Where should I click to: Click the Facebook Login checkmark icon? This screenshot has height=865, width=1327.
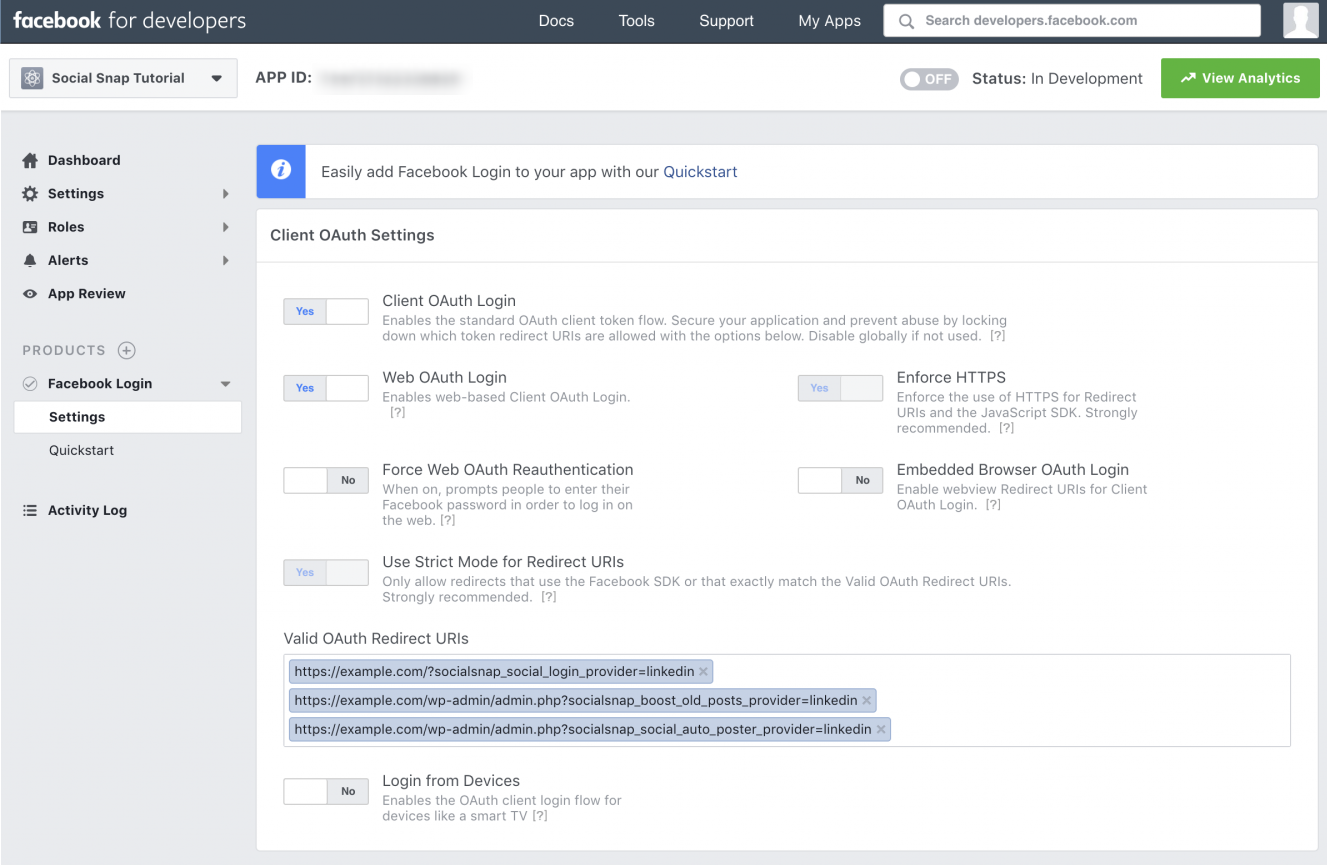(30, 383)
